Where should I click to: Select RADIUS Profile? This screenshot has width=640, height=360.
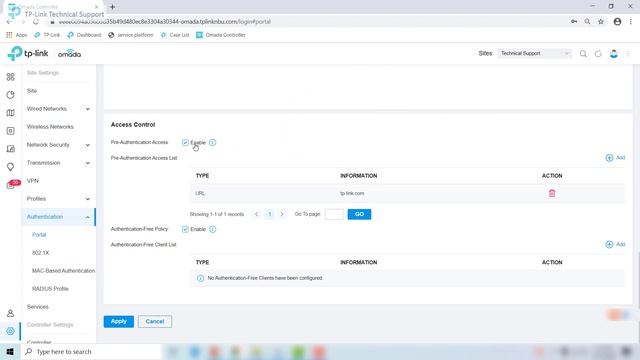[50, 289]
